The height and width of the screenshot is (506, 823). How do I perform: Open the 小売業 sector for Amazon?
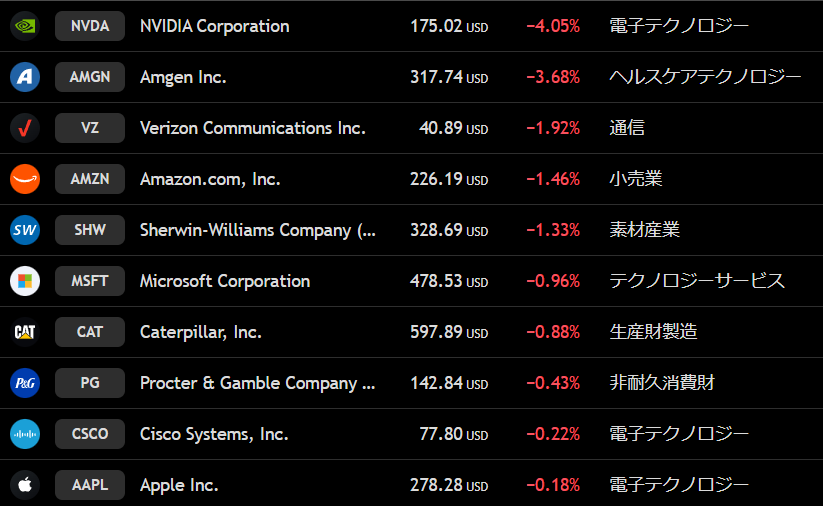(x=636, y=179)
